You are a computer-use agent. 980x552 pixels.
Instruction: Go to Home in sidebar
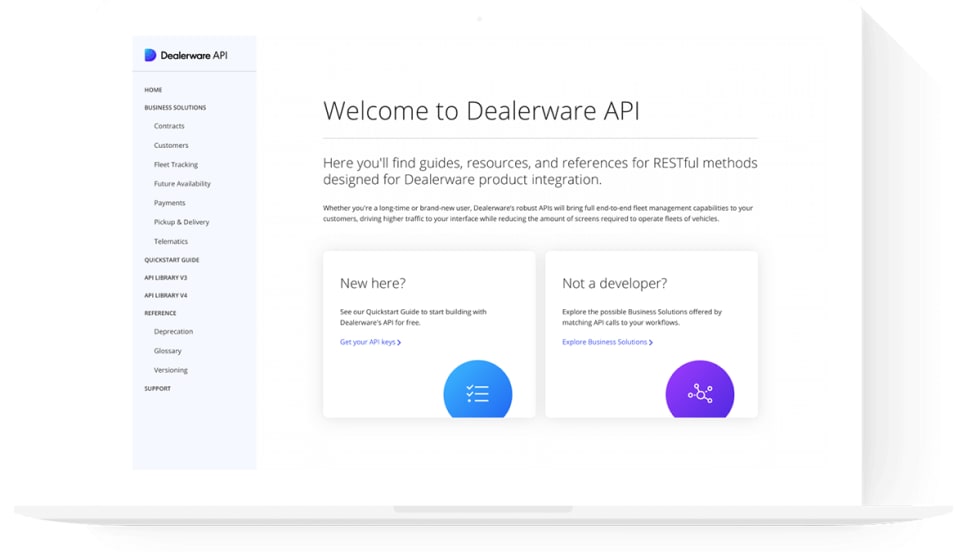(x=153, y=90)
